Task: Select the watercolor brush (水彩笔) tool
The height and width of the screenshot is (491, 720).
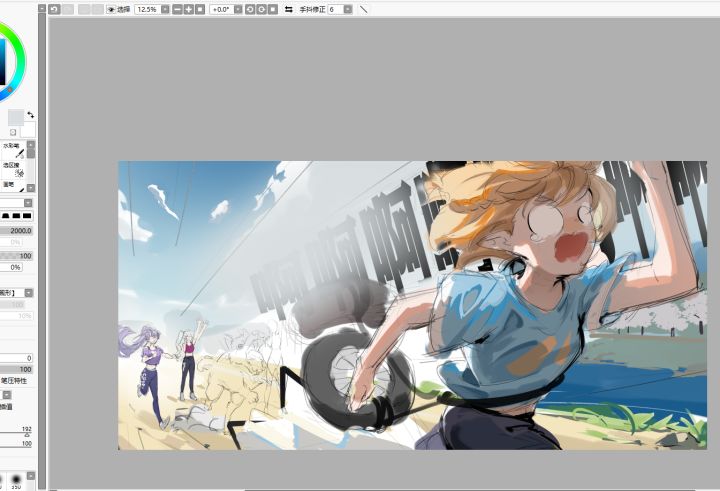Action: (13, 150)
